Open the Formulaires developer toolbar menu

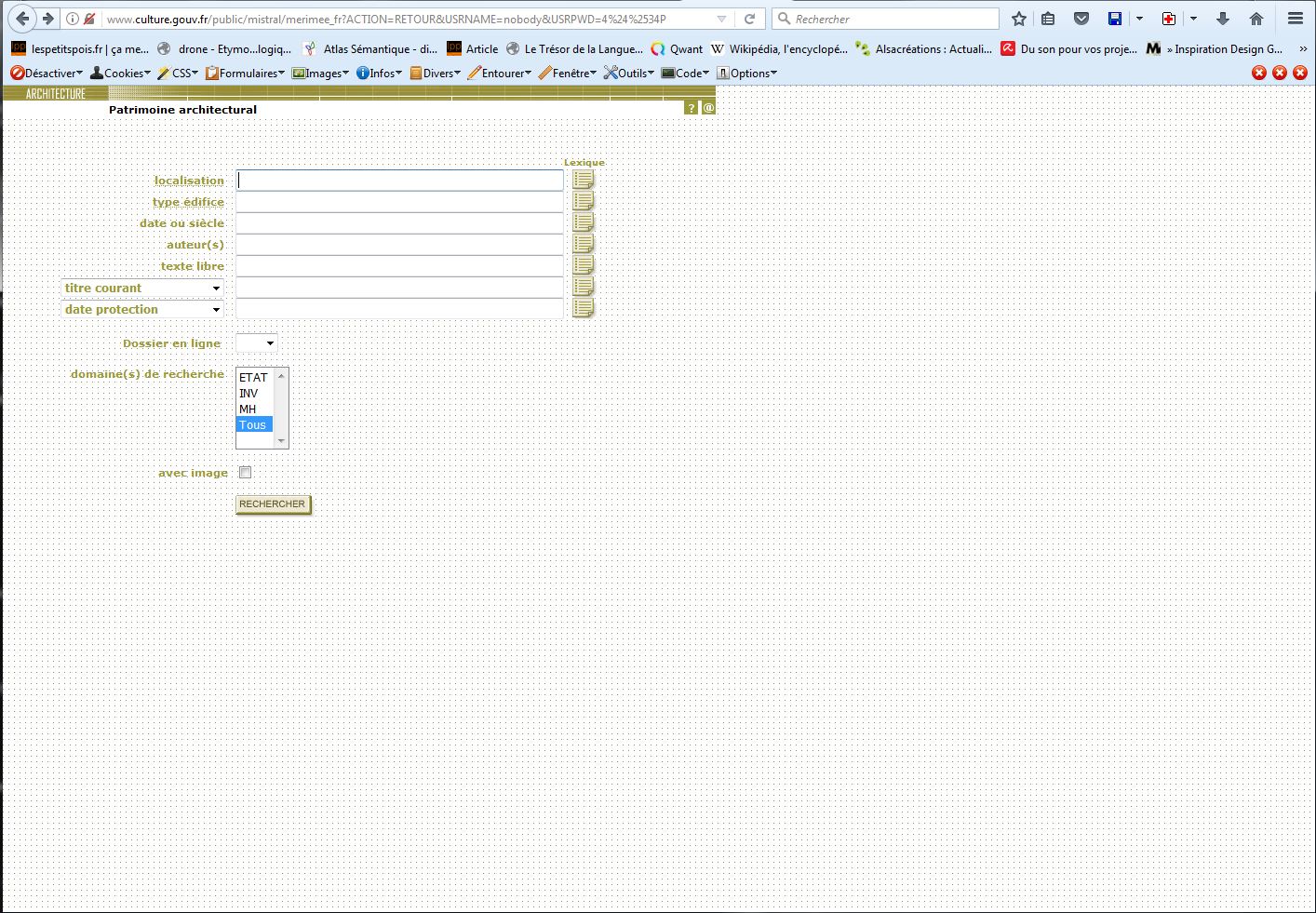(247, 73)
